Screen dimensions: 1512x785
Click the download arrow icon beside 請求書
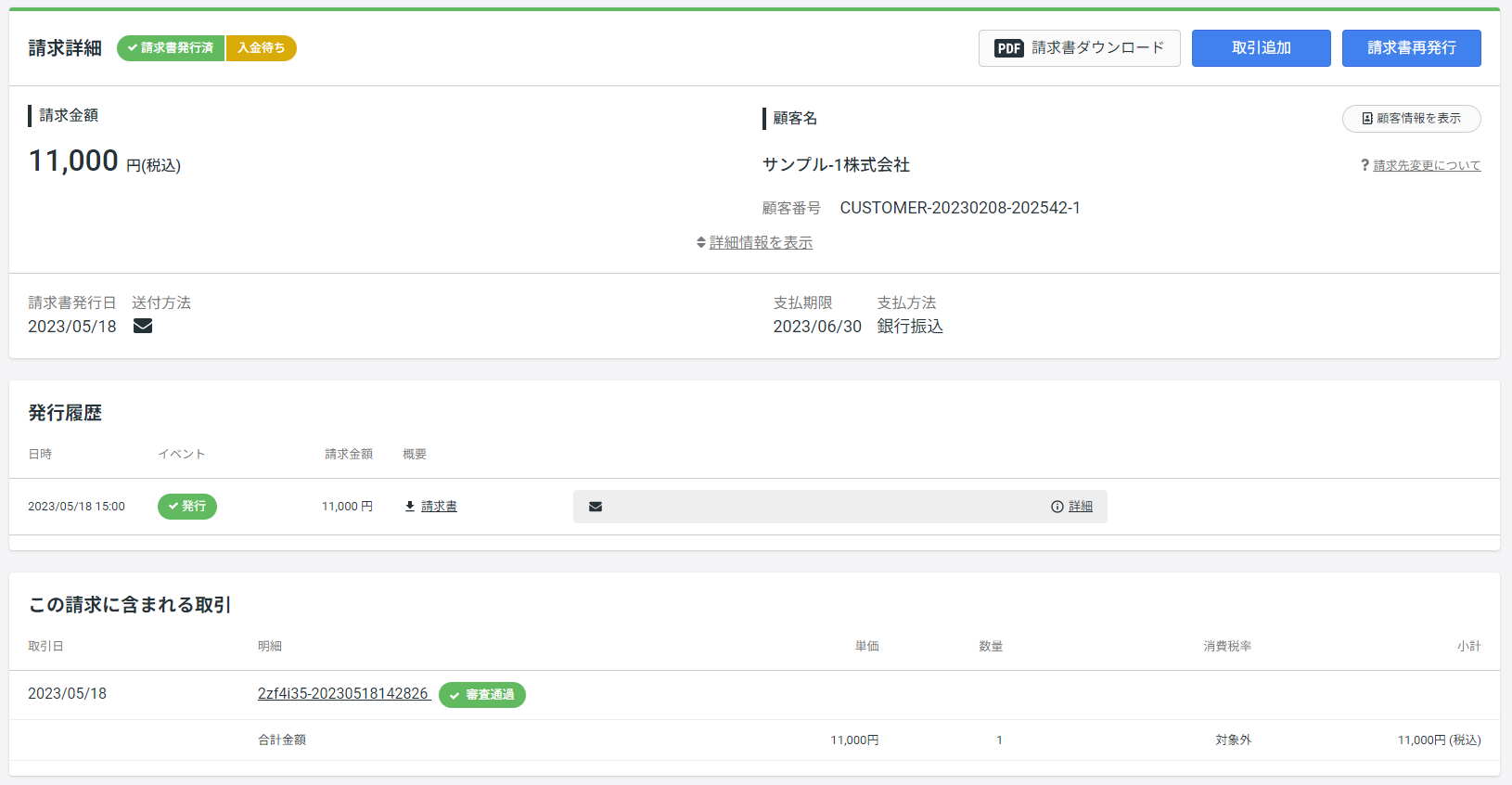[410, 507]
